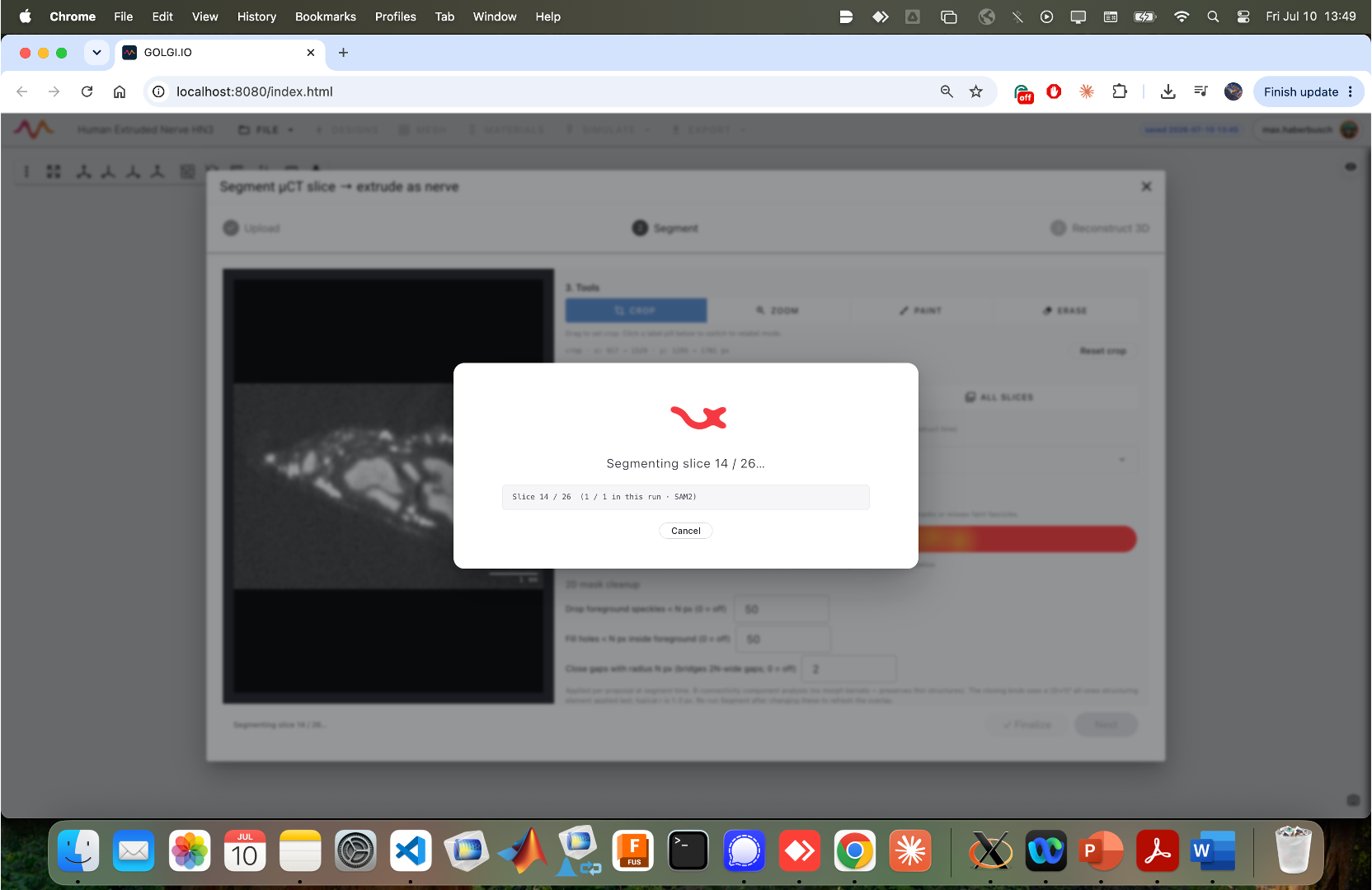
Task: Click the slice 14 / 26 progress log line
Action: [x=685, y=497]
